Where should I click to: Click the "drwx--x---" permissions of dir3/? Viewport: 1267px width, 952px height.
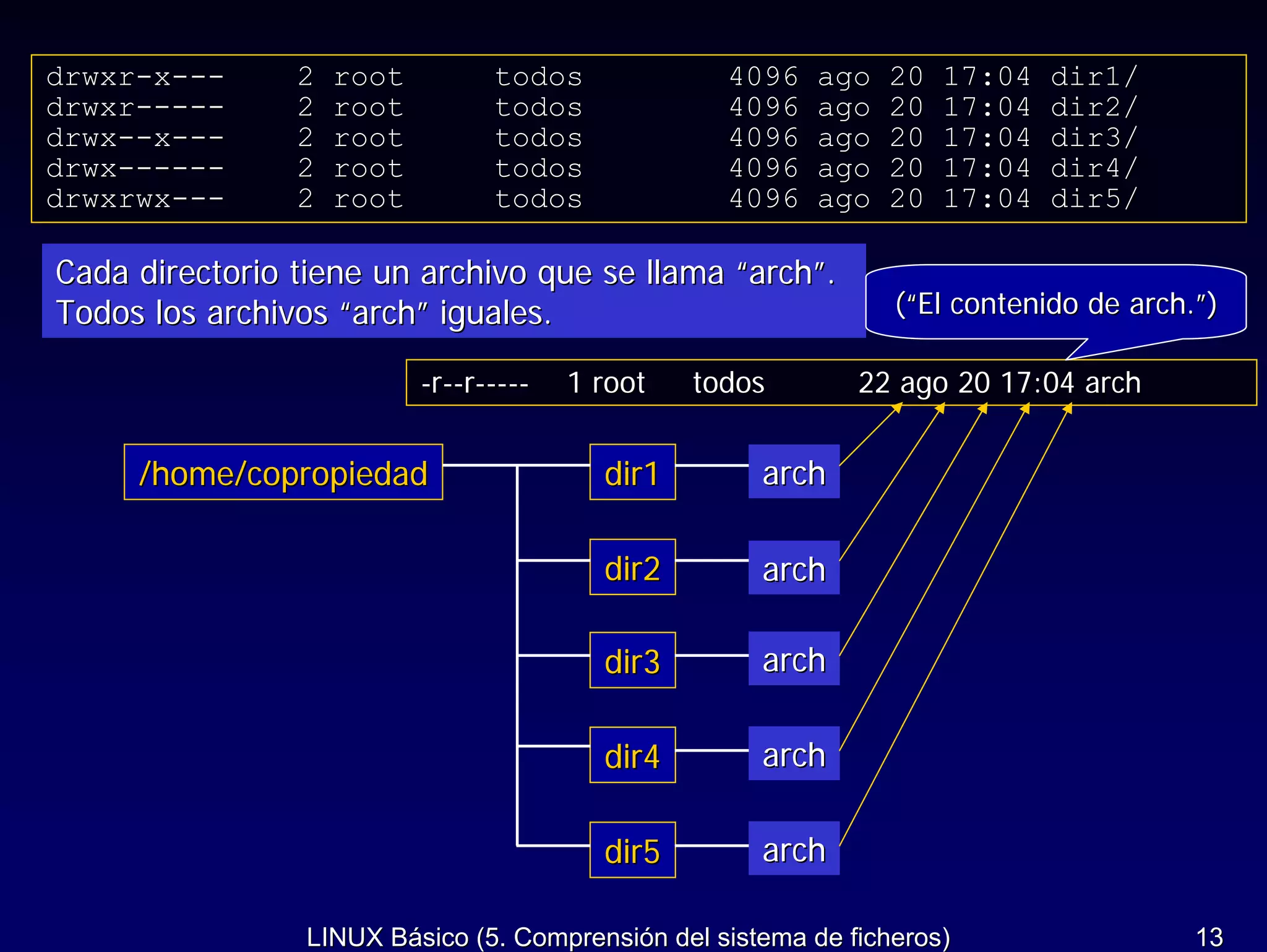coord(135,138)
